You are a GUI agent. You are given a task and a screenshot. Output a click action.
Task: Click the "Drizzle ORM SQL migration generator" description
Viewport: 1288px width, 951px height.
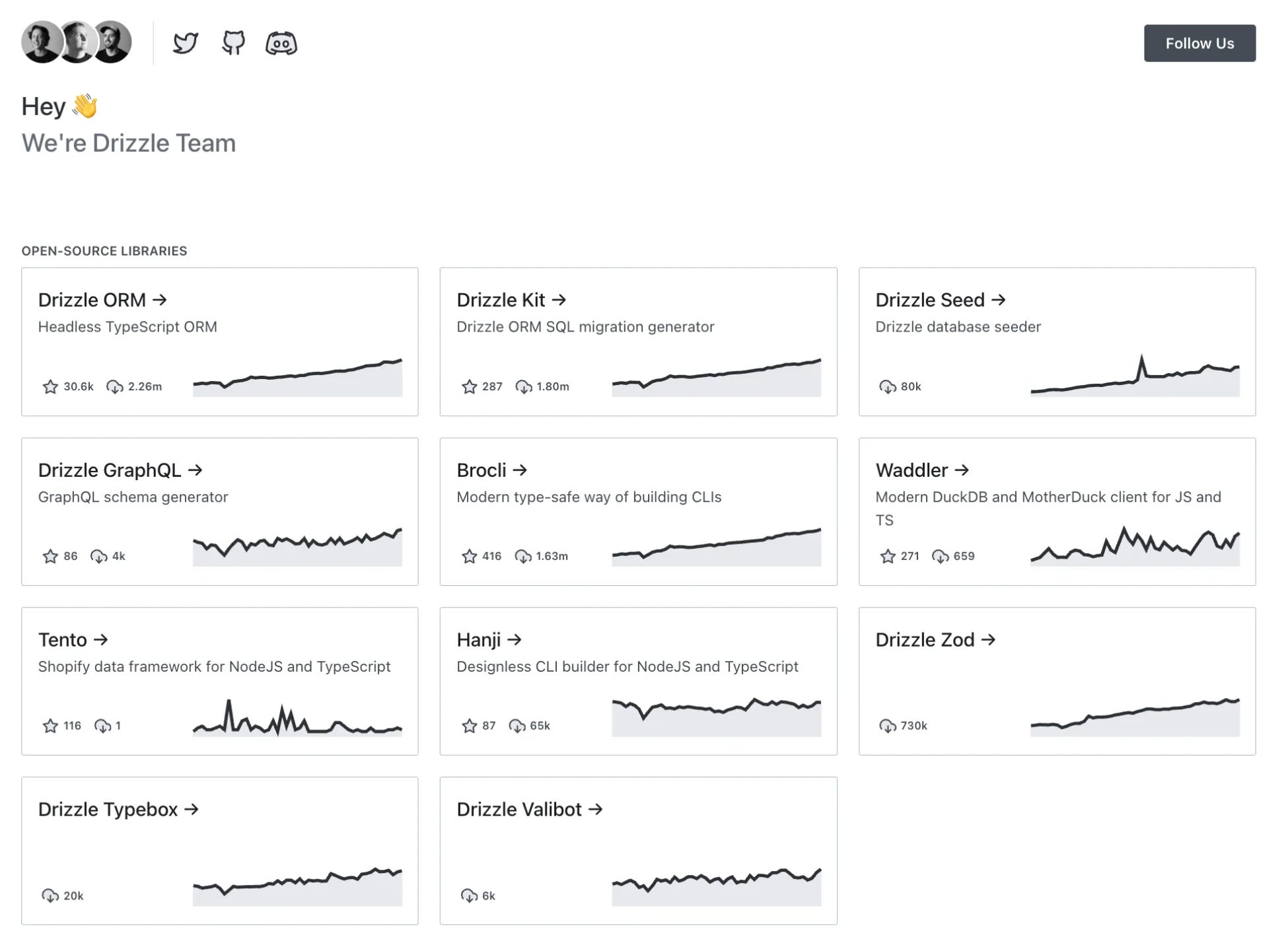585,327
